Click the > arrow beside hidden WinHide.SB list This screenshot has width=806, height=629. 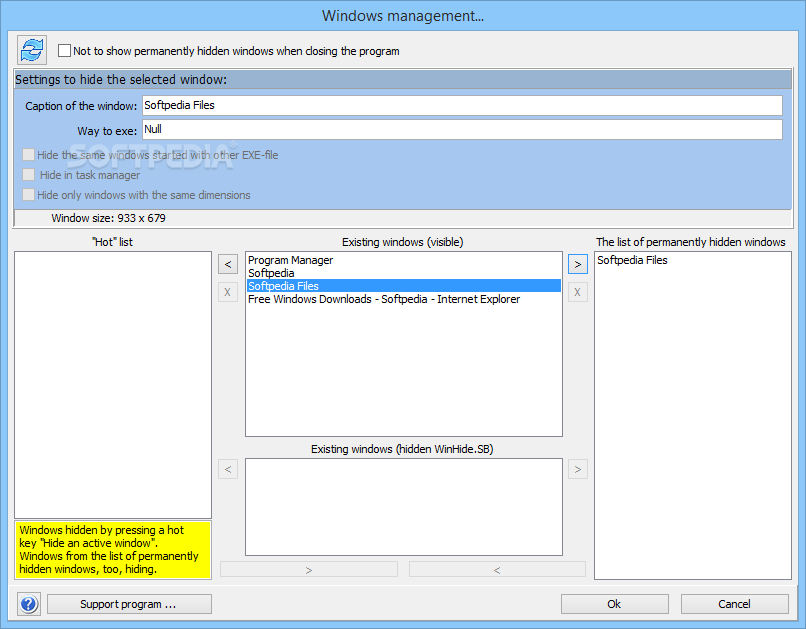pos(578,469)
